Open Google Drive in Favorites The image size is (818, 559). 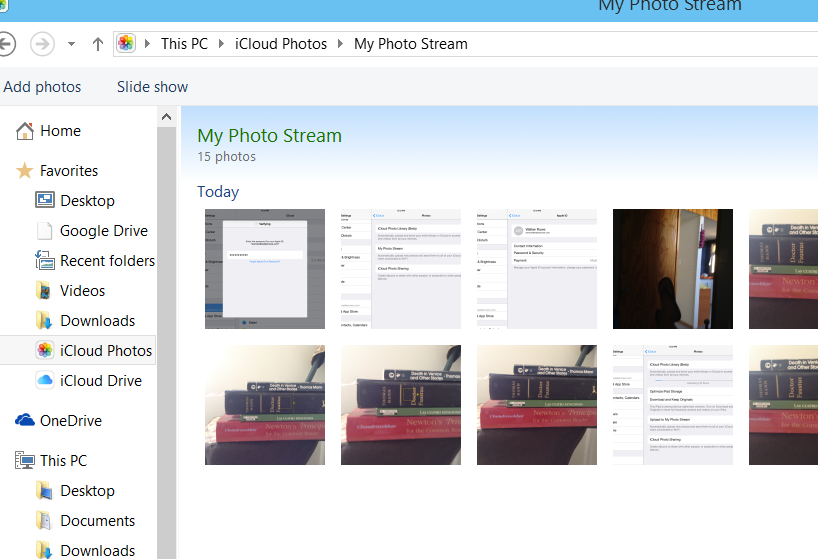pyautogui.click(x=104, y=230)
